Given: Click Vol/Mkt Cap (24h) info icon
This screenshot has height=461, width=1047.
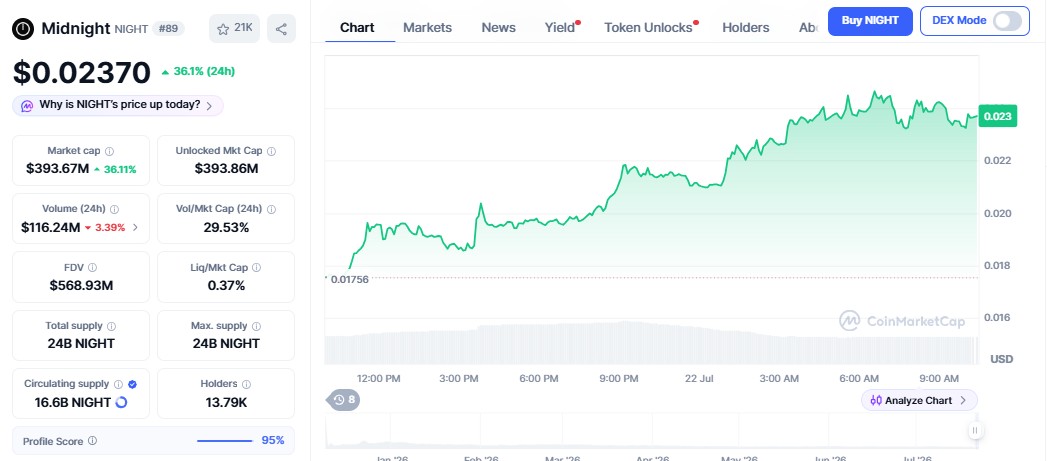Looking at the screenshot, I should pos(271,209).
